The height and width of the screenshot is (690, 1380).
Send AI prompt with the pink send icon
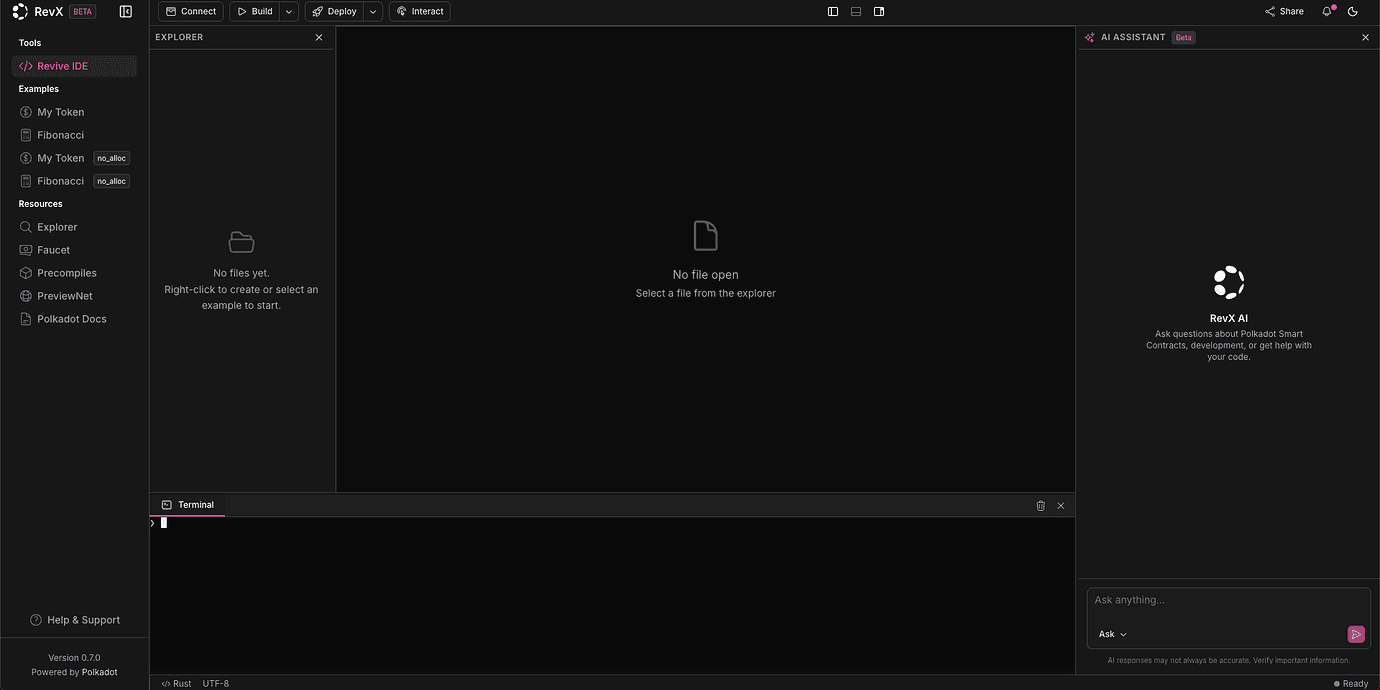point(1356,634)
